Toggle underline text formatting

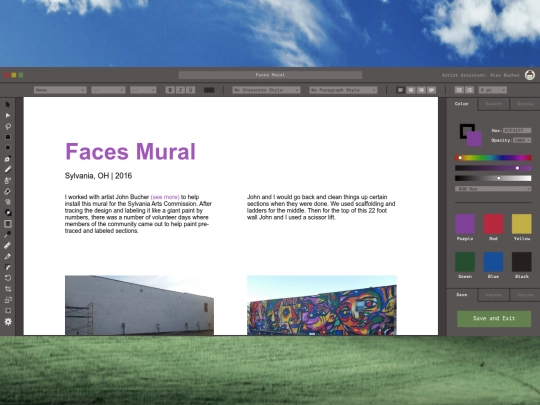[x=190, y=90]
